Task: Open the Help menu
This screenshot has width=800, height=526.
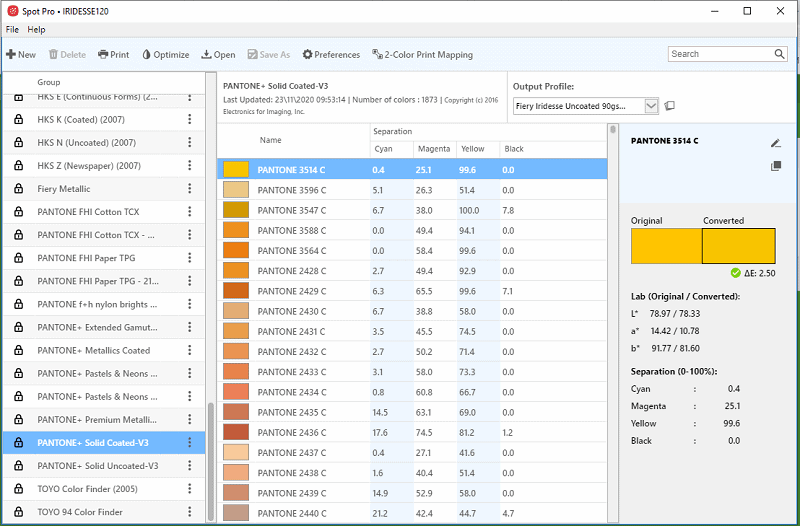Action: point(36,30)
